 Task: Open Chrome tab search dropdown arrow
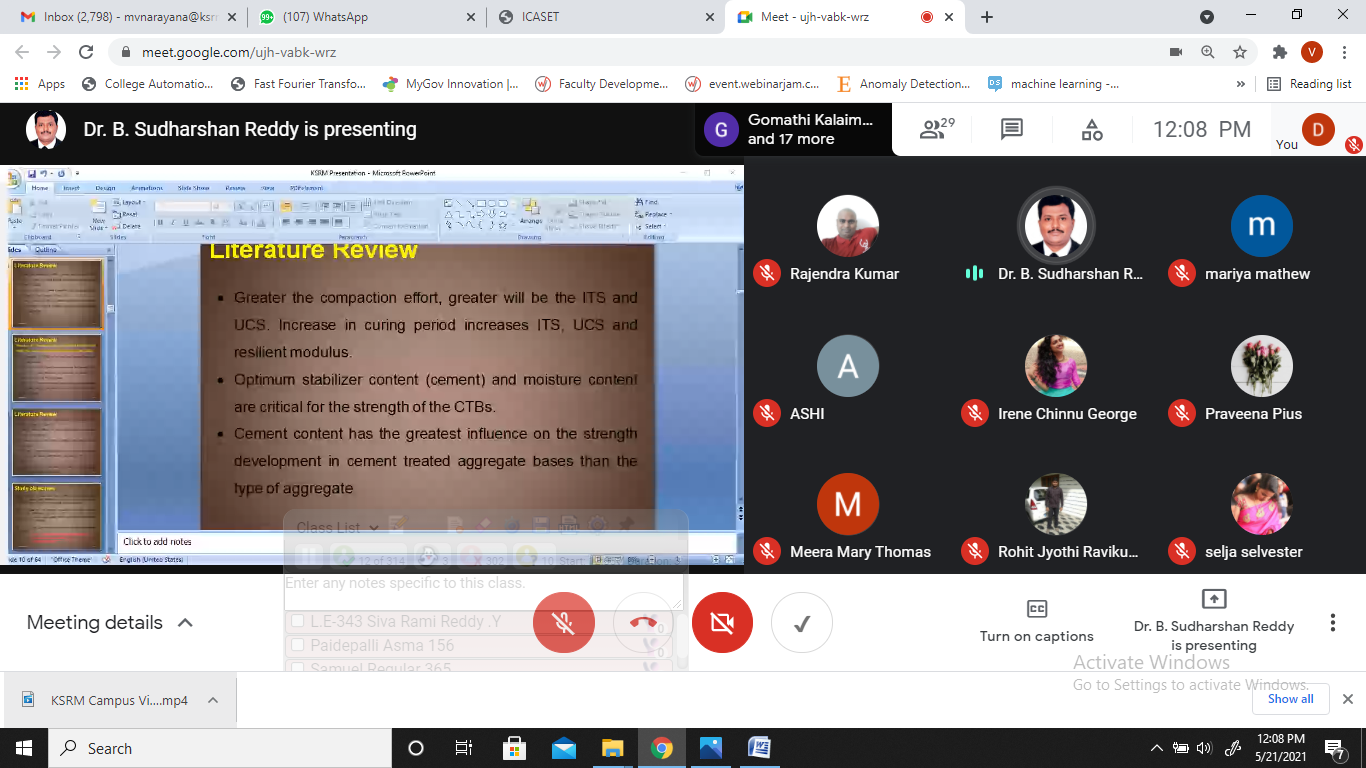pos(1207,17)
